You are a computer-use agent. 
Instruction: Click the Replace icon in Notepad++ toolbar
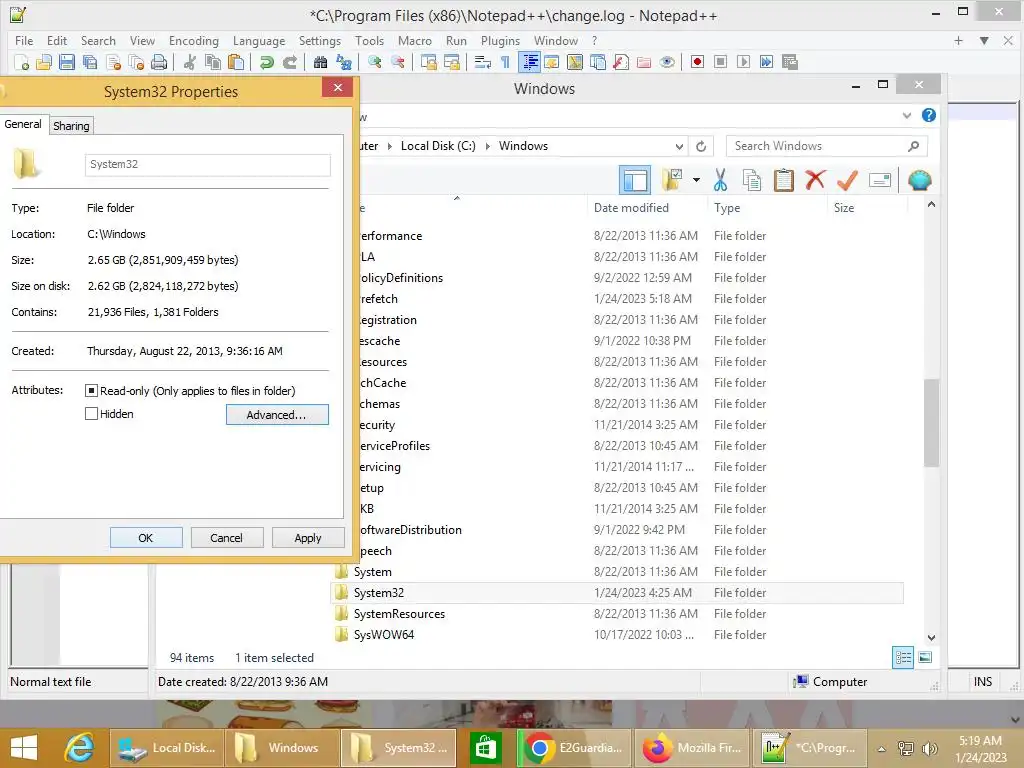coord(344,62)
